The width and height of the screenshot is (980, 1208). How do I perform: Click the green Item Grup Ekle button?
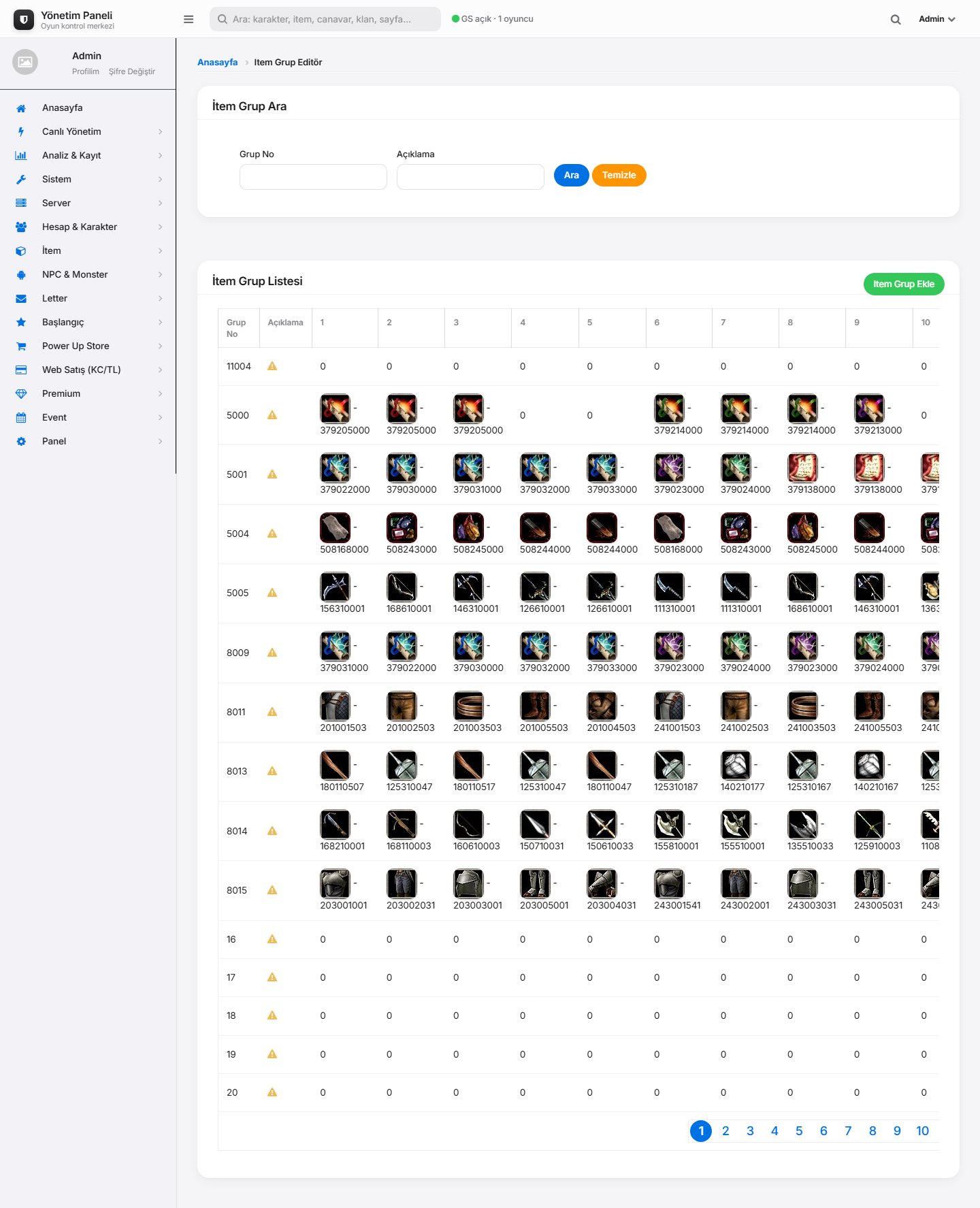click(904, 284)
